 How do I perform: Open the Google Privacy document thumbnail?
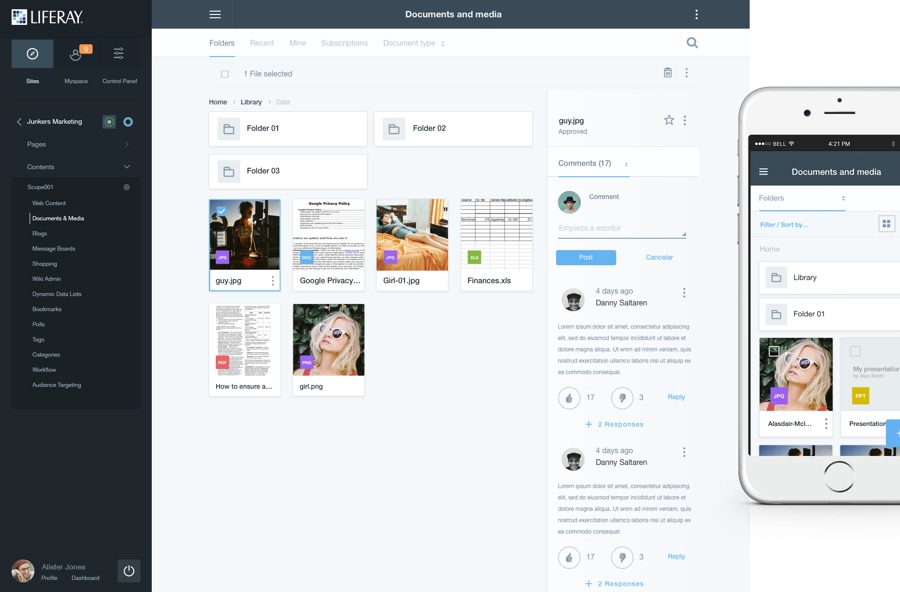pyautogui.click(x=328, y=235)
